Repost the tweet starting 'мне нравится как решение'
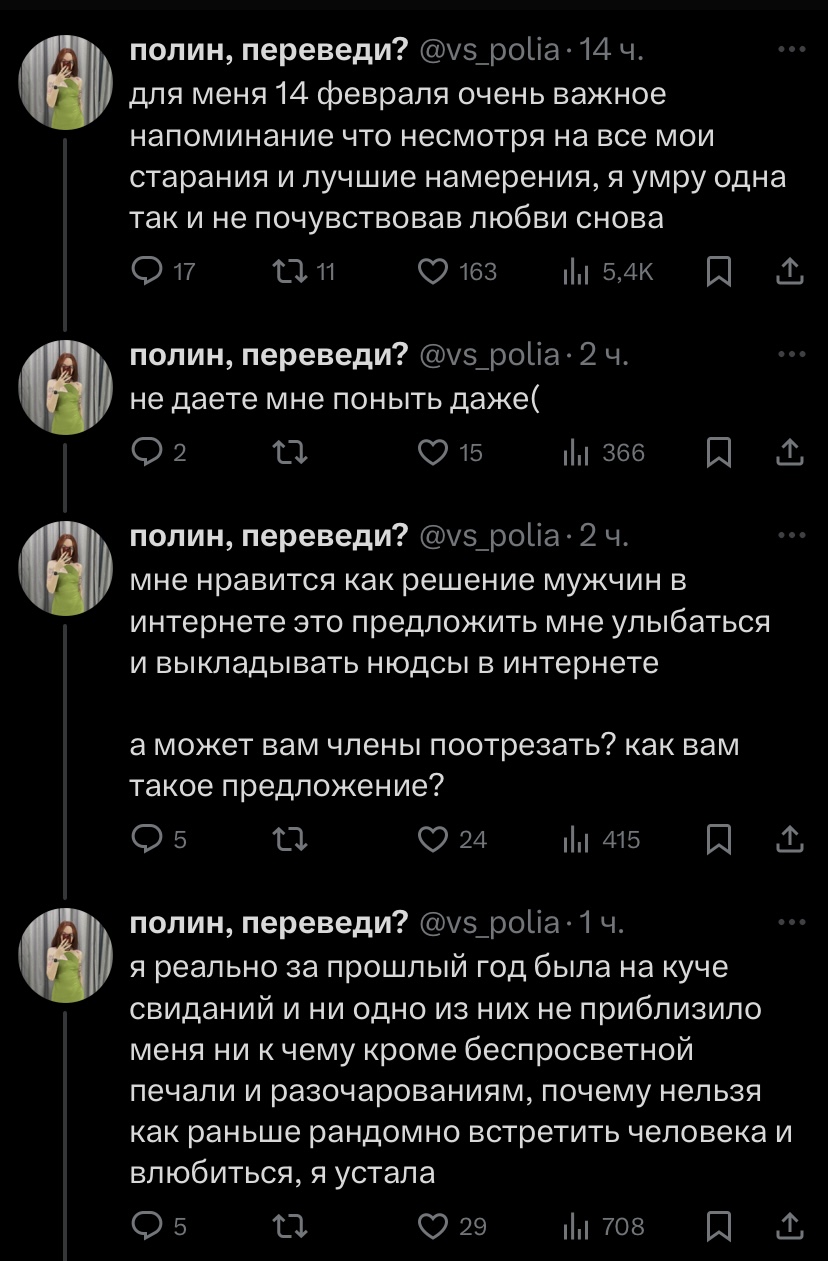Image resolution: width=828 pixels, height=1261 pixels. pos(287,838)
